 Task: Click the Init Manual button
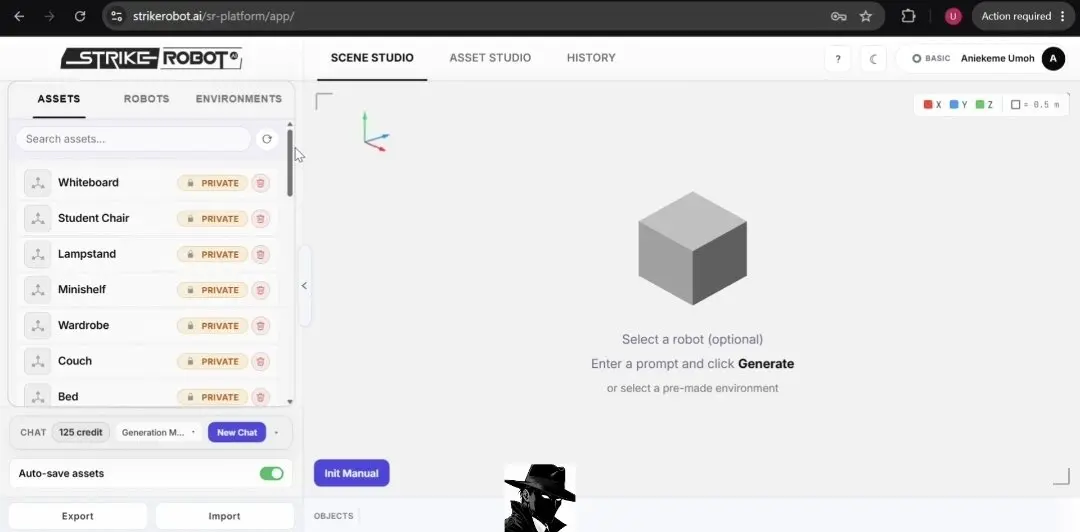pyautogui.click(x=352, y=473)
